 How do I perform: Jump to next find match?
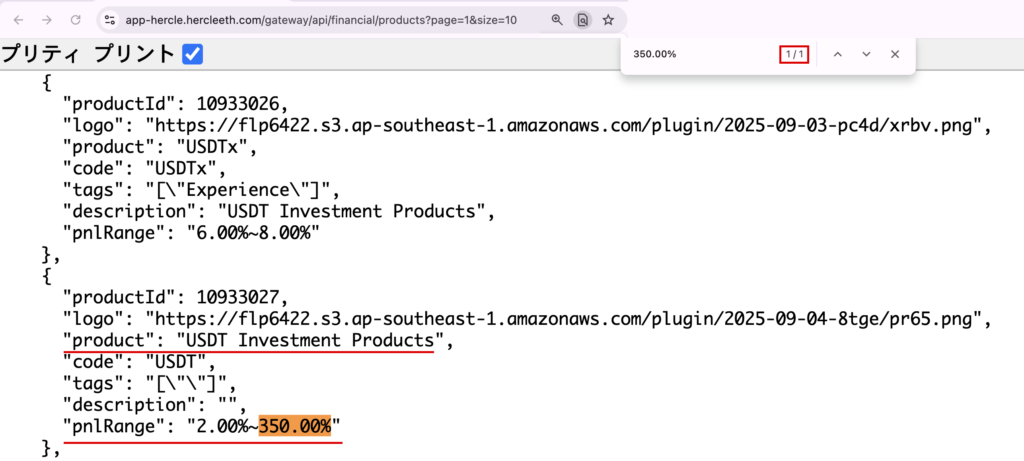[867, 55]
